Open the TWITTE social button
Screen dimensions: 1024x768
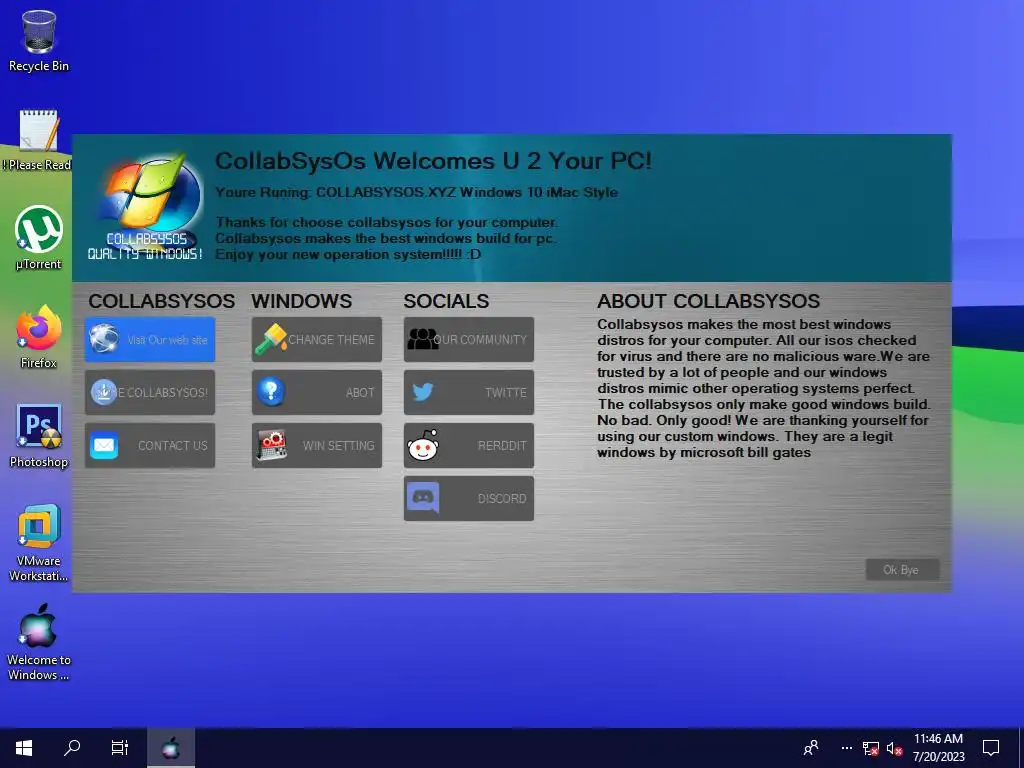pos(469,392)
